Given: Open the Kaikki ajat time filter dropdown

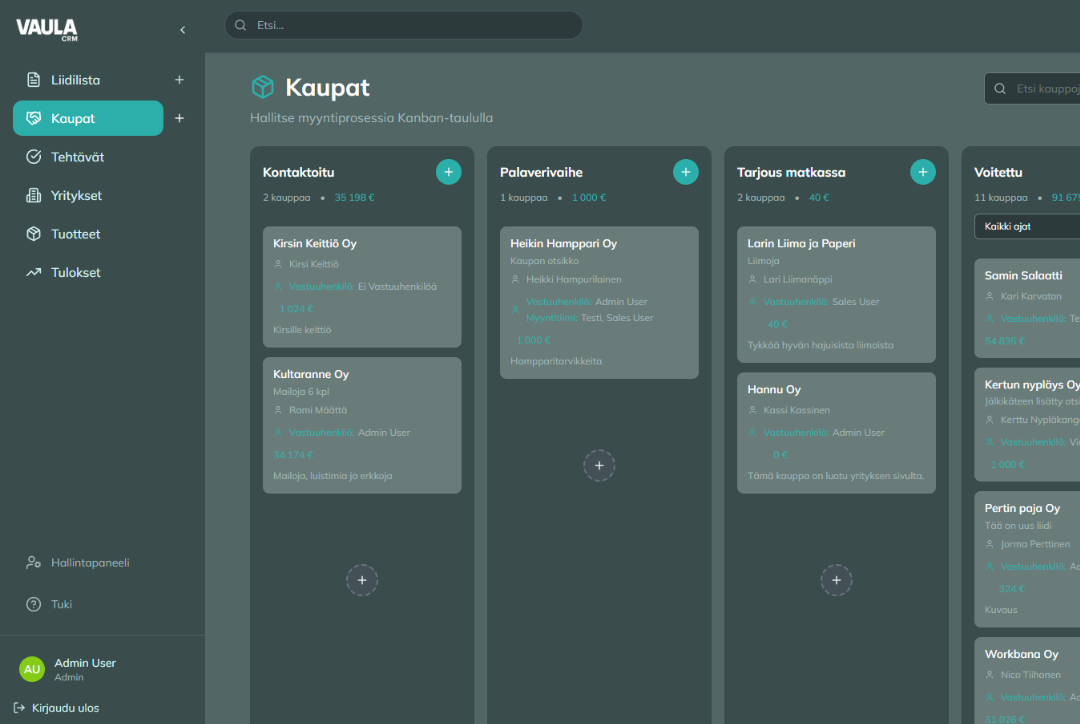Looking at the screenshot, I should 1025,227.
